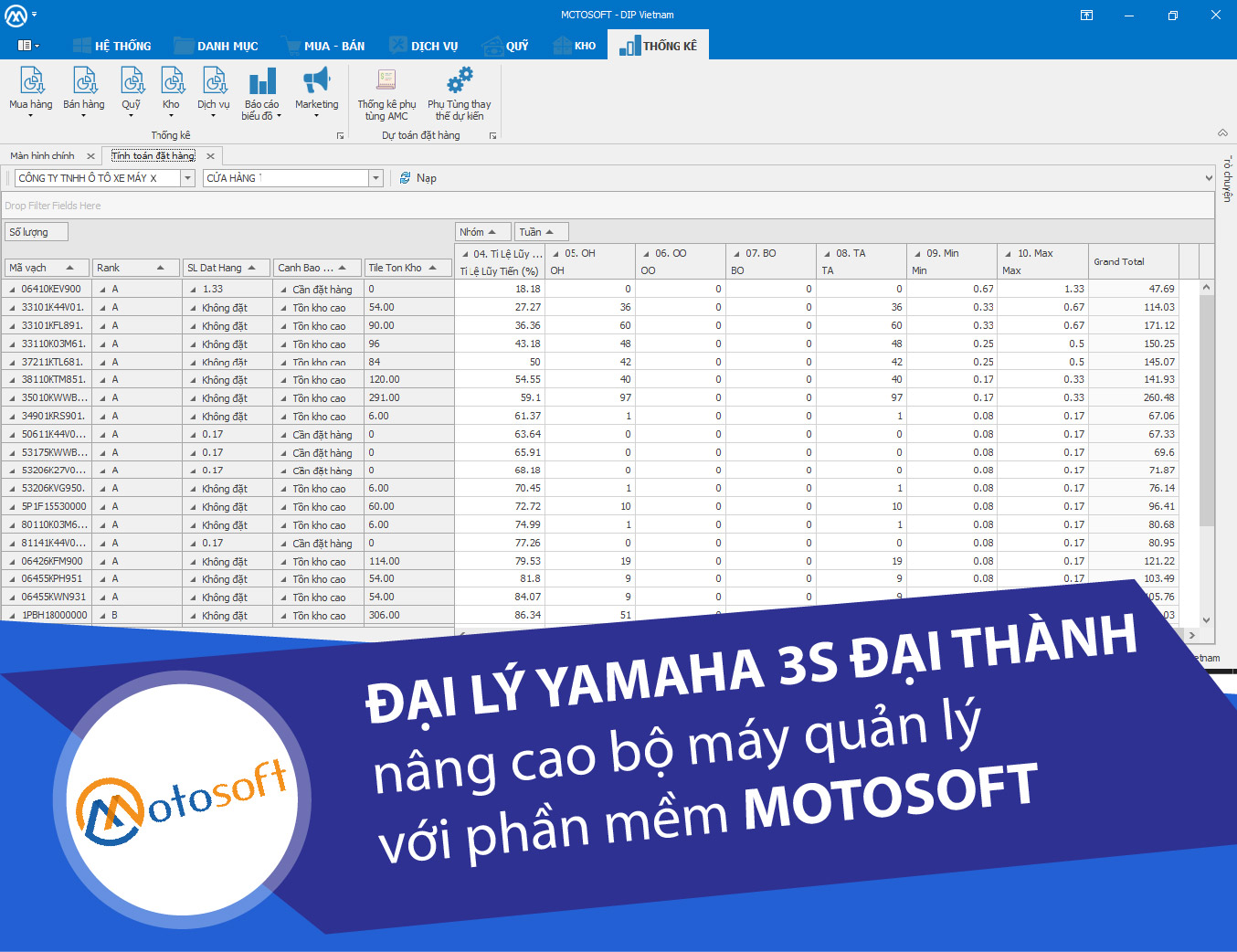The width and height of the screenshot is (1237, 952).
Task: Click the vertical scrollbar up arrow
Action: 1207,287
